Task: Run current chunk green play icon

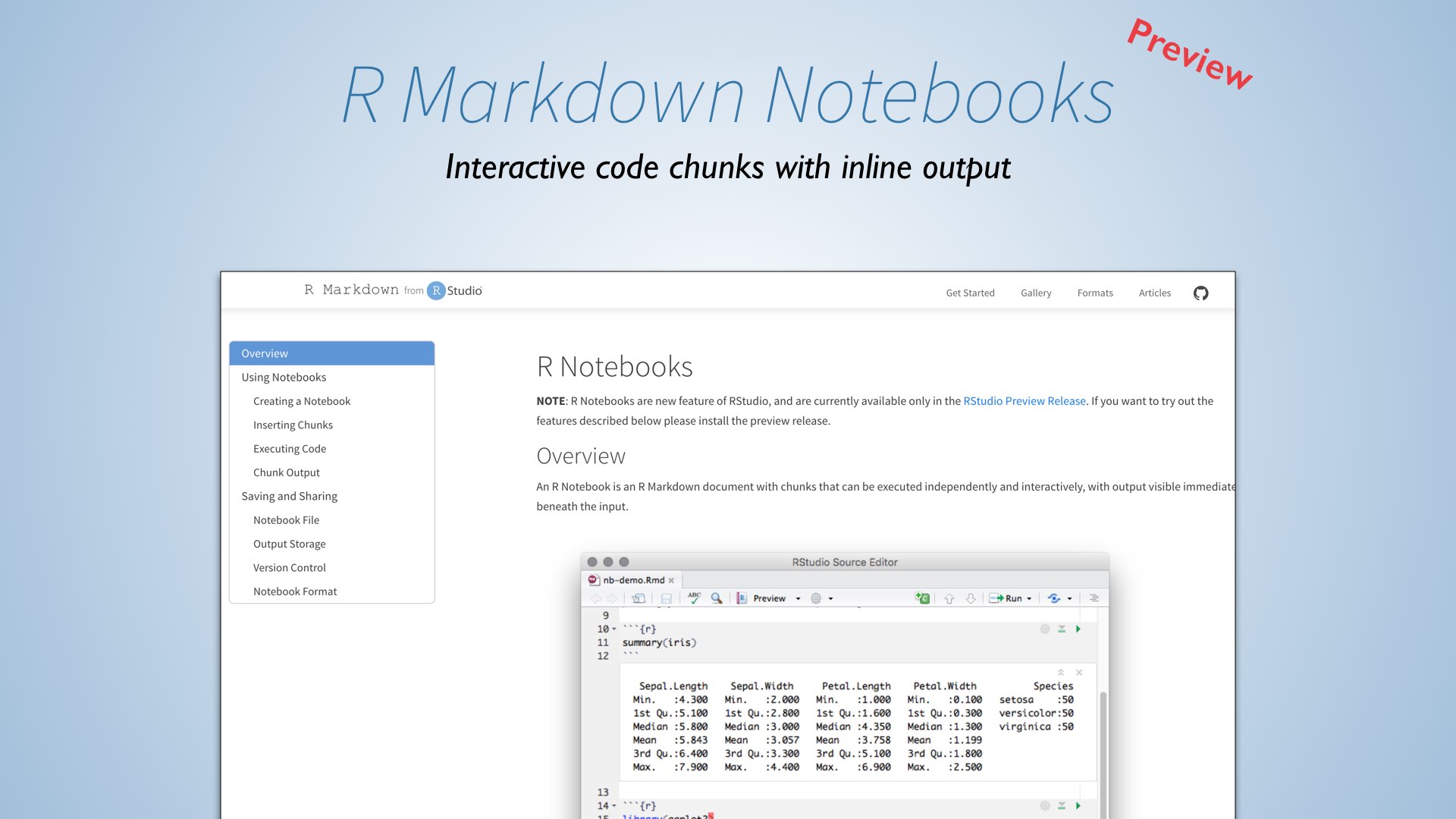Action: click(x=1078, y=629)
